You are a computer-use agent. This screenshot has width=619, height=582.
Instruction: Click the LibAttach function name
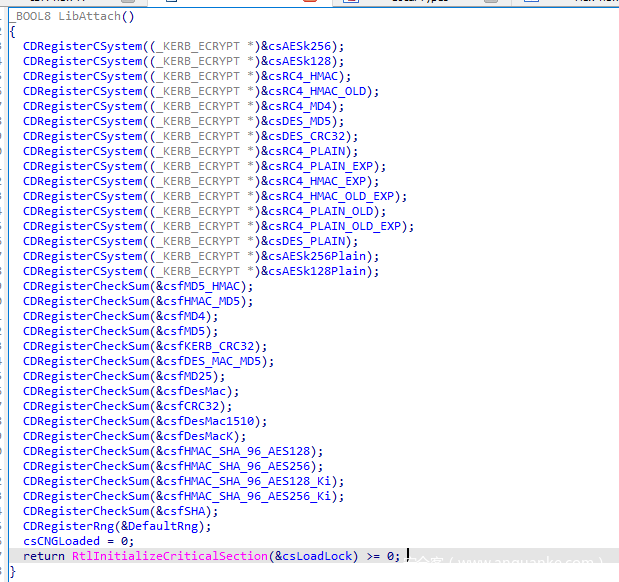(89, 16)
